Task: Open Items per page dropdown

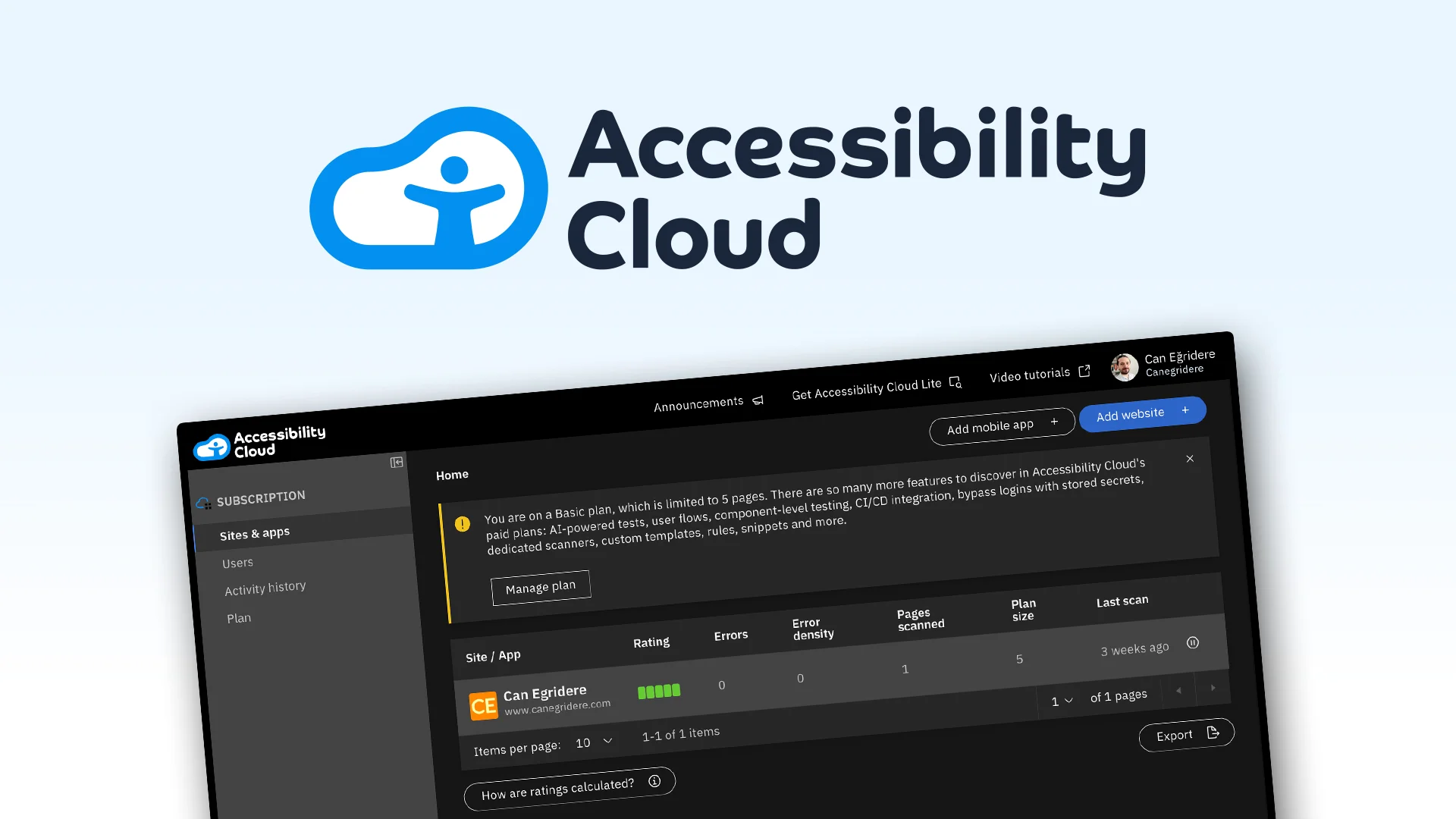Action: tap(594, 742)
